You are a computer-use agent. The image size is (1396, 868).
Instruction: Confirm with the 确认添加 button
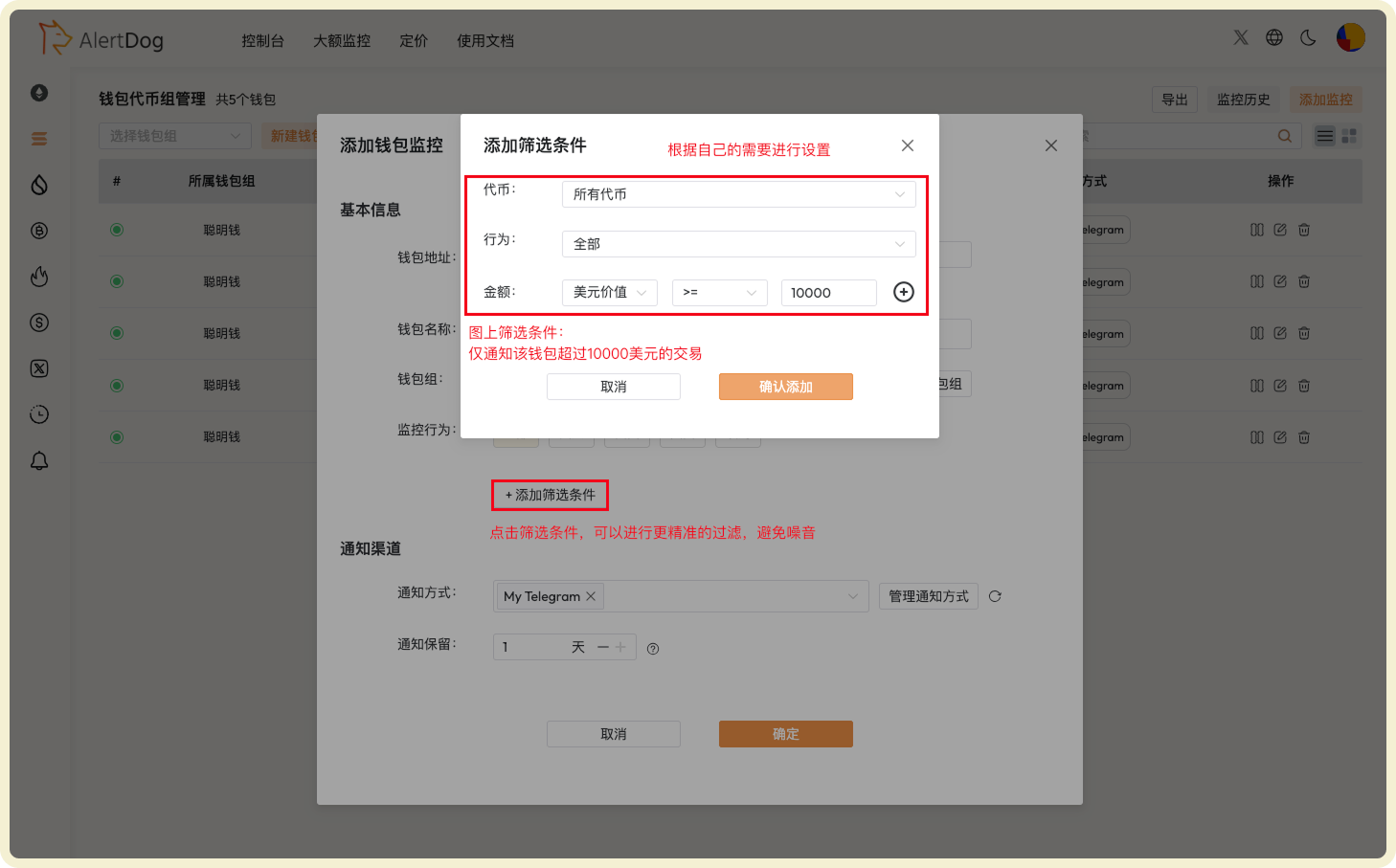[785, 386]
